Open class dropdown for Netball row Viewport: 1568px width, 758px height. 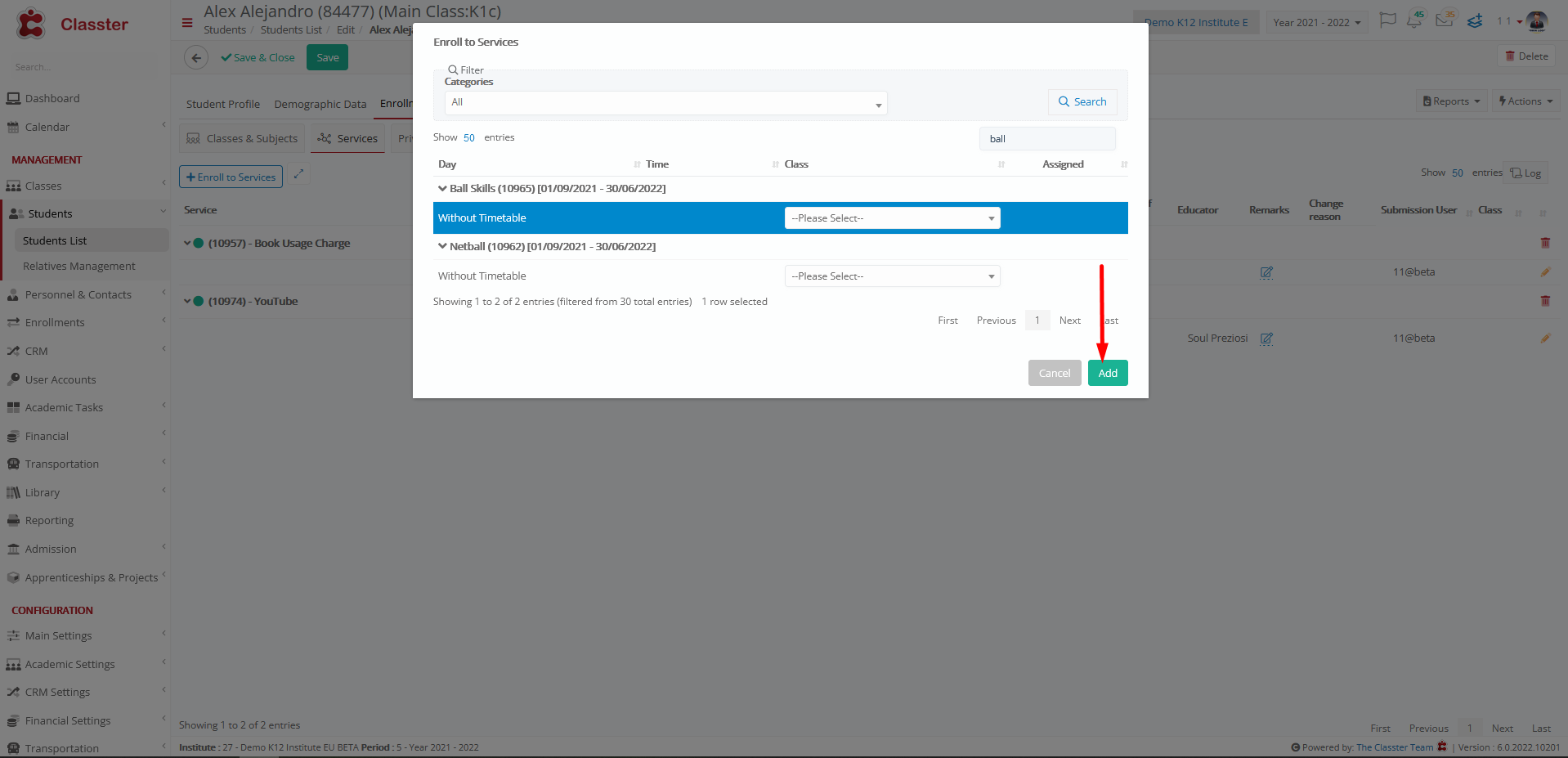(x=892, y=276)
